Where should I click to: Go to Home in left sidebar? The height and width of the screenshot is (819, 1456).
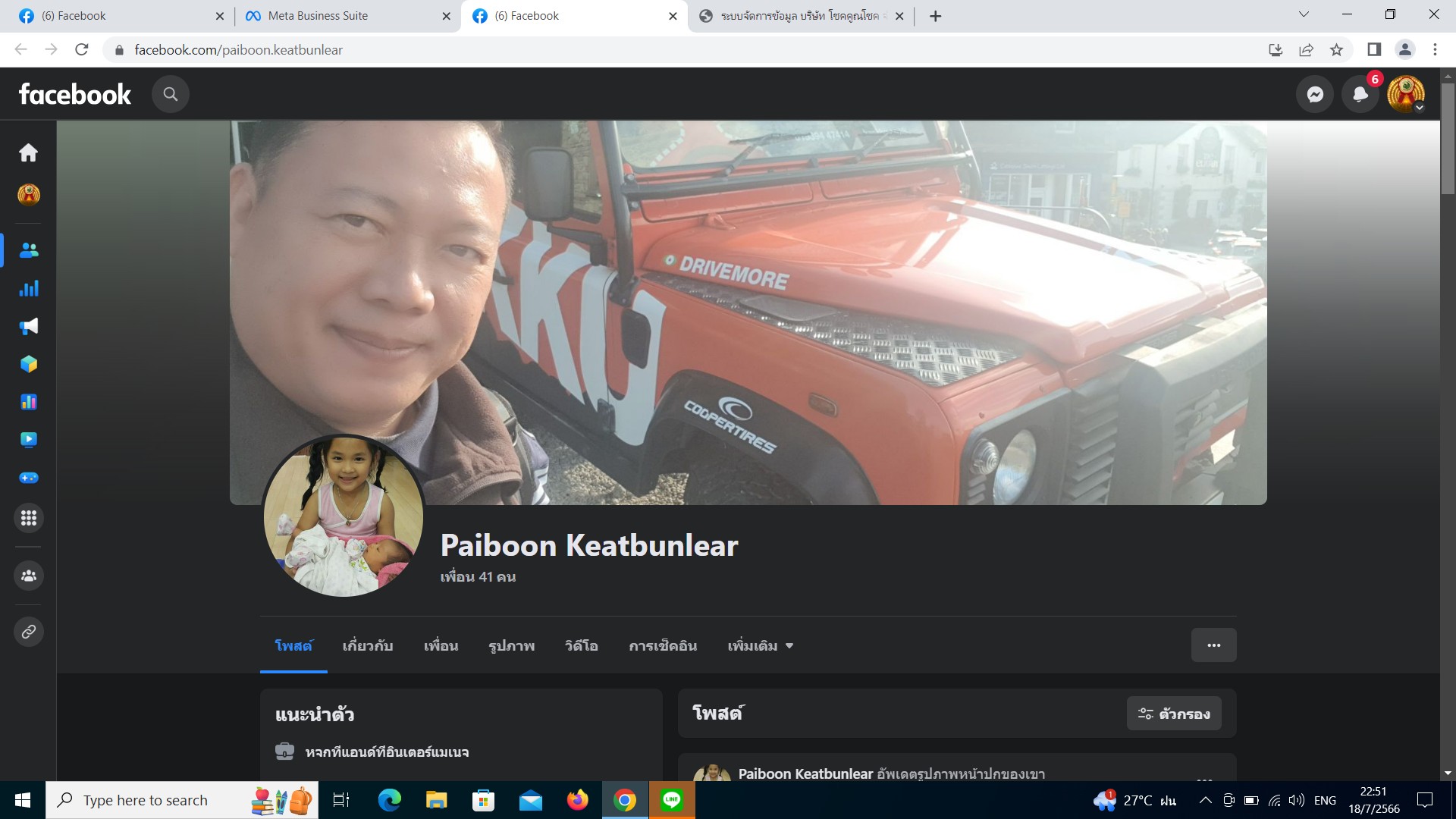(29, 152)
